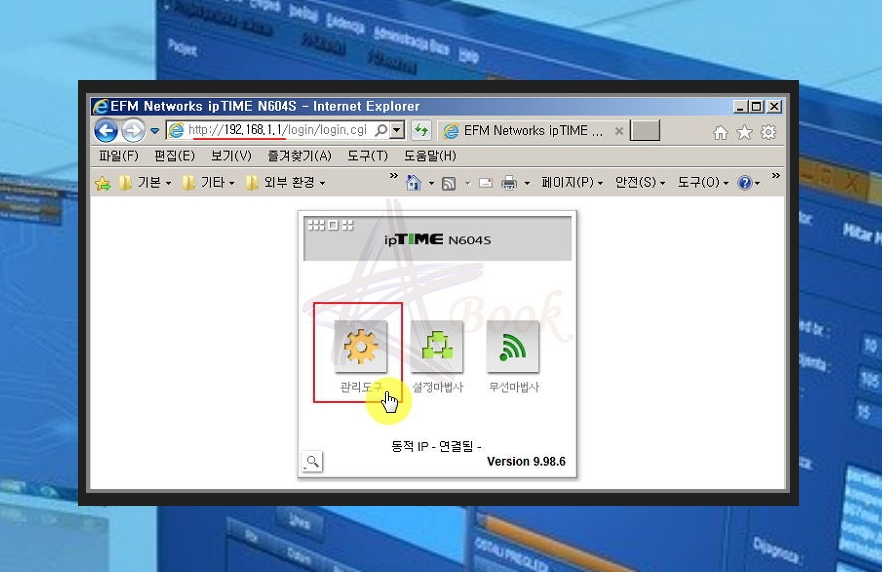Open the 안전(S) command menu
This screenshot has height=572, width=882.
tap(640, 182)
